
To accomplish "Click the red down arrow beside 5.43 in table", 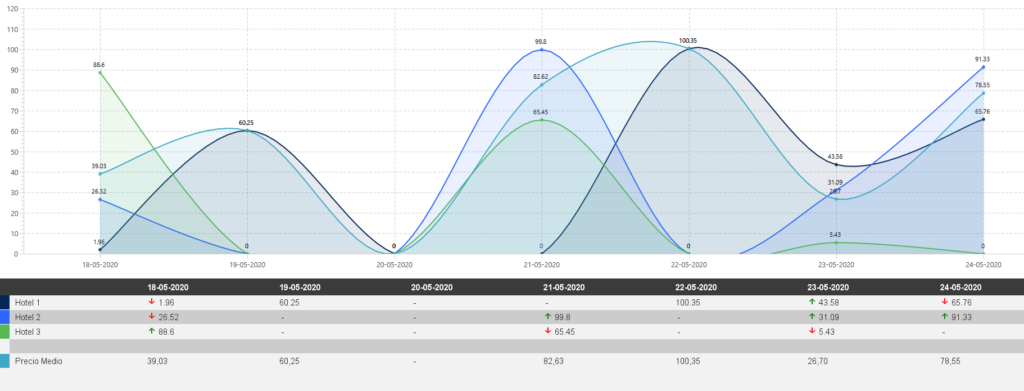I will 812,331.
